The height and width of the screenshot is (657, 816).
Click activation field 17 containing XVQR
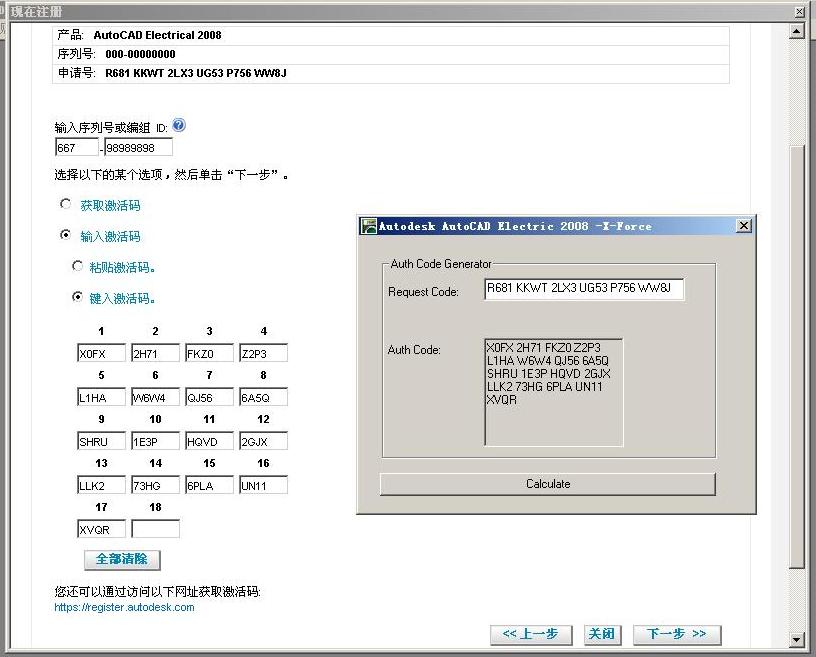101,529
